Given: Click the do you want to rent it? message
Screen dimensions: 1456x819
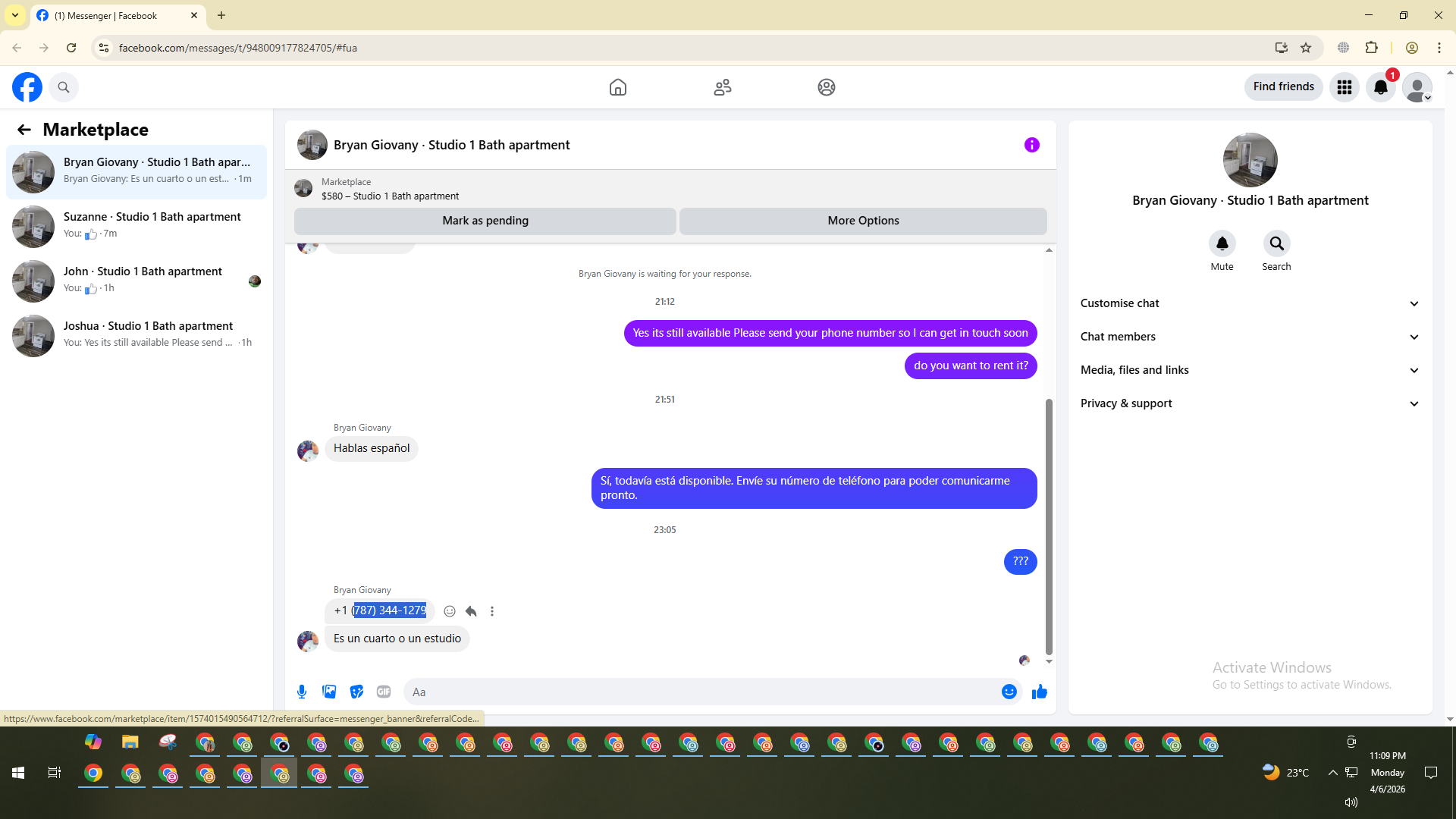Looking at the screenshot, I should pyautogui.click(x=971, y=366).
